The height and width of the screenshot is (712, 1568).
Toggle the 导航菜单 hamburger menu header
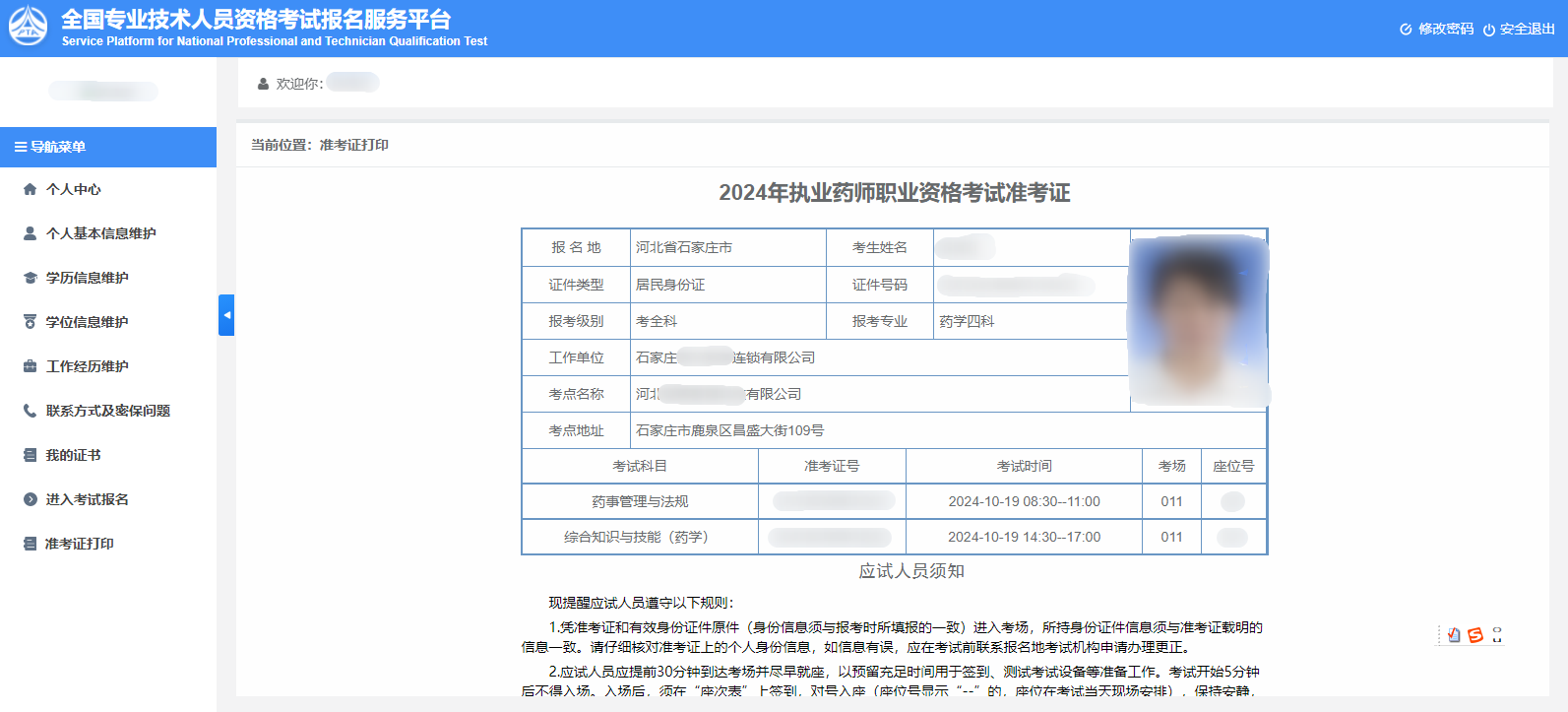[x=49, y=147]
